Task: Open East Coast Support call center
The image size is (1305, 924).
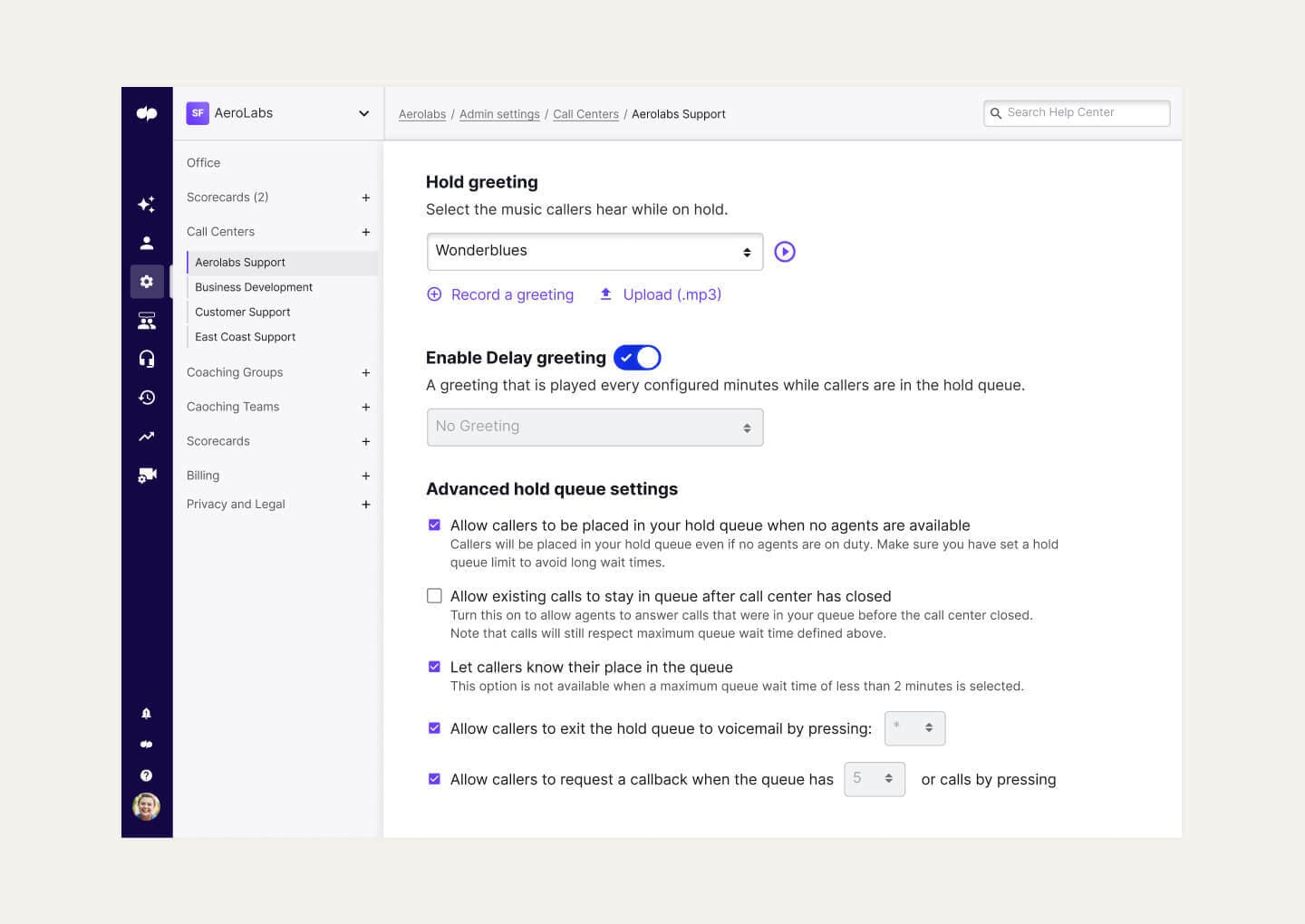Action: click(245, 337)
